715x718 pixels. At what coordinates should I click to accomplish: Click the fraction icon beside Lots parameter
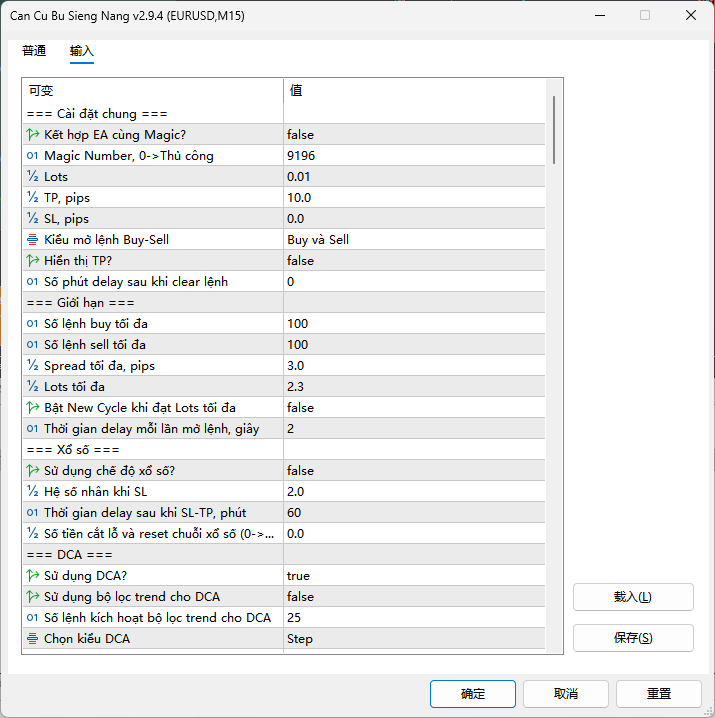(x=32, y=177)
